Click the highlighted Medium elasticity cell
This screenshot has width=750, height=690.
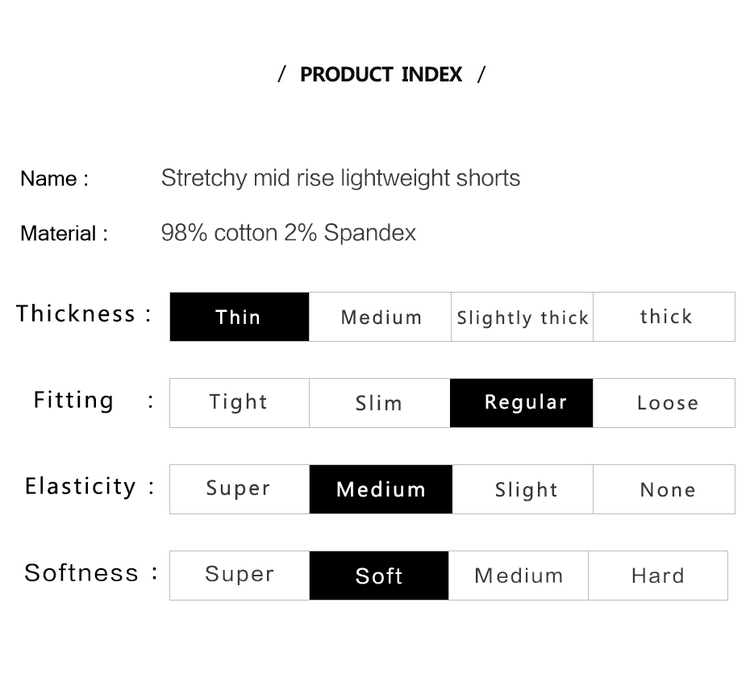pos(381,489)
